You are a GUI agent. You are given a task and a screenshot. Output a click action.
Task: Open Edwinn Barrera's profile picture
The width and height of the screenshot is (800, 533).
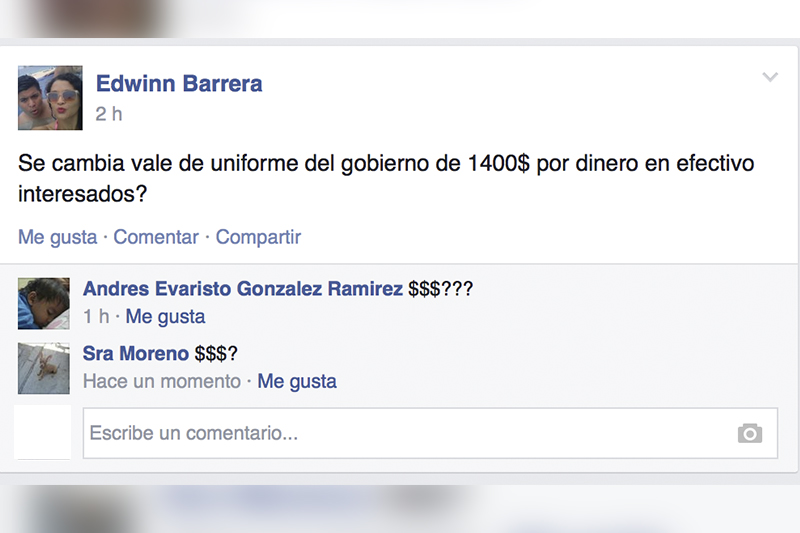[x=50, y=97]
